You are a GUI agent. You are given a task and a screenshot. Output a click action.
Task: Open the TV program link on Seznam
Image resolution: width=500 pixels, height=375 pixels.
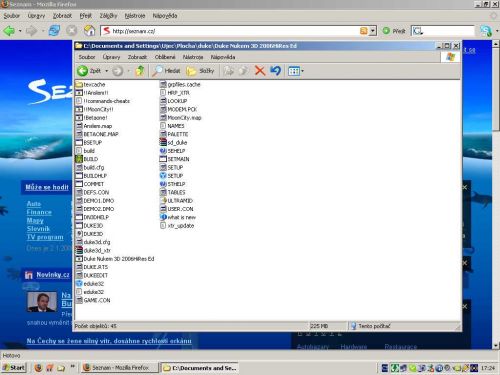45,237
